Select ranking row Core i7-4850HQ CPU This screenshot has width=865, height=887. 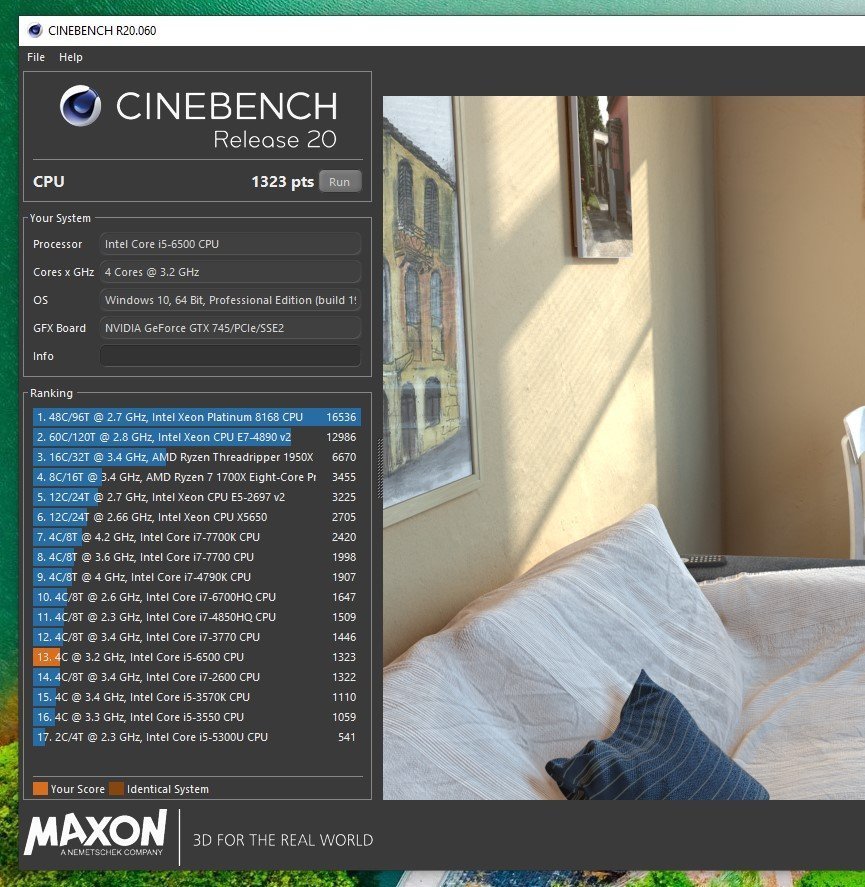[x=197, y=617]
